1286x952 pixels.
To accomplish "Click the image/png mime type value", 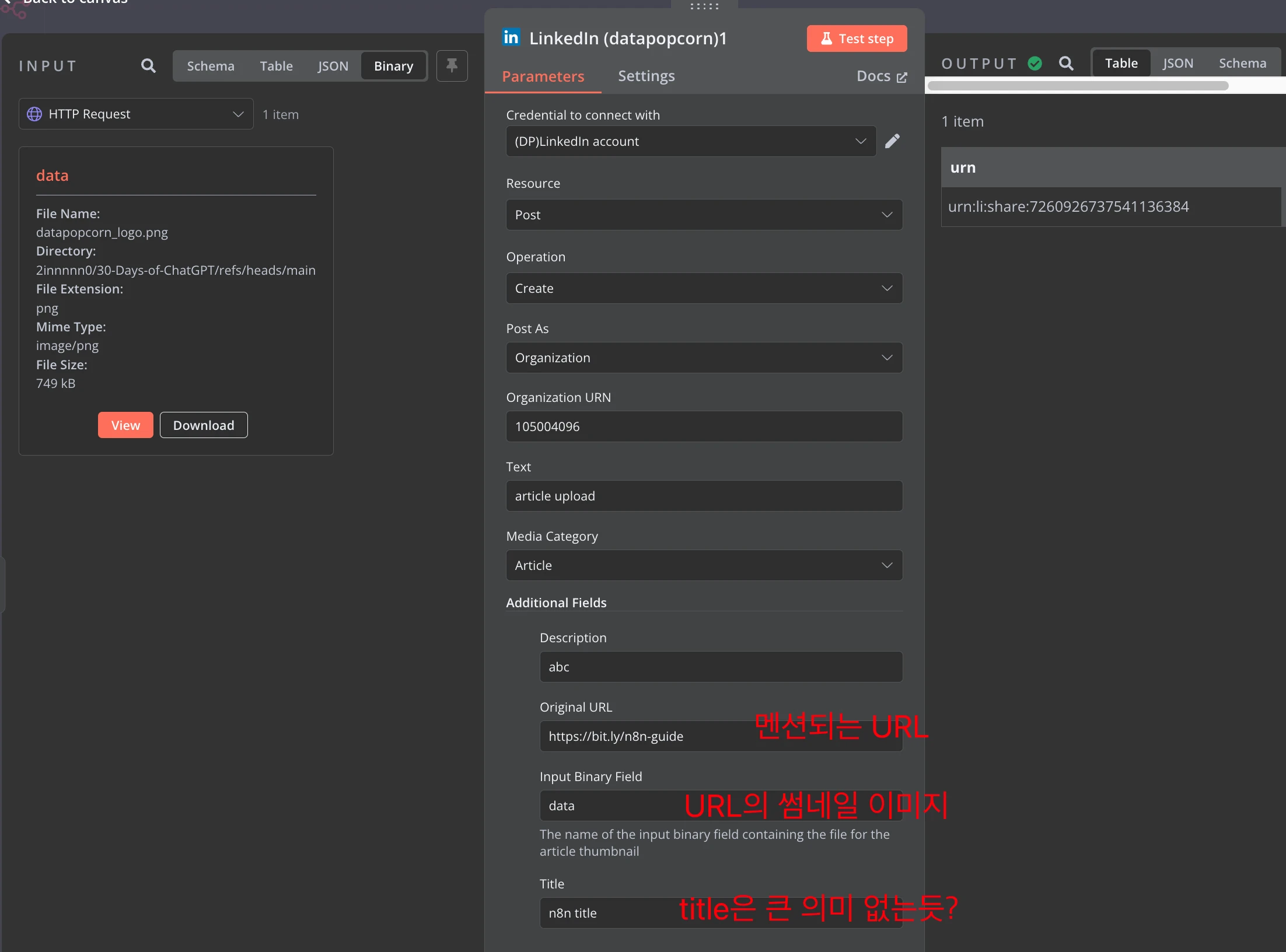I will coord(67,345).
